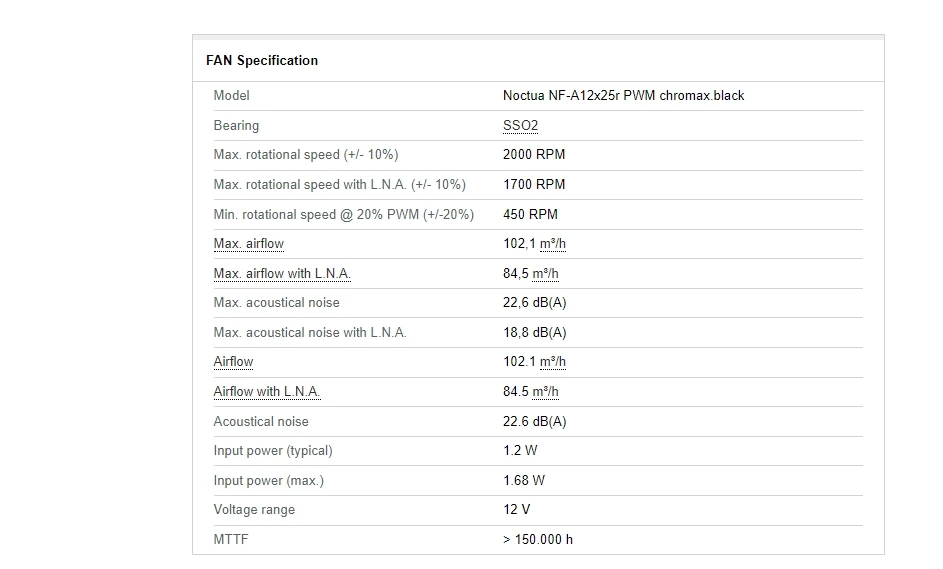Click the SSO2 bearing link

coord(520,126)
